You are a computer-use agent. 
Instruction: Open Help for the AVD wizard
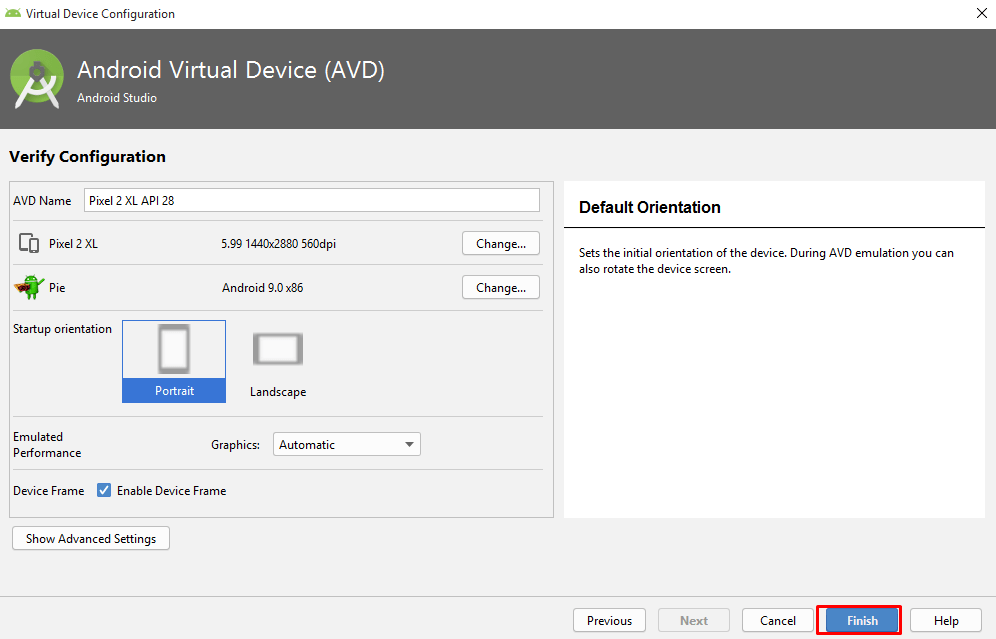pyautogui.click(x=945, y=620)
